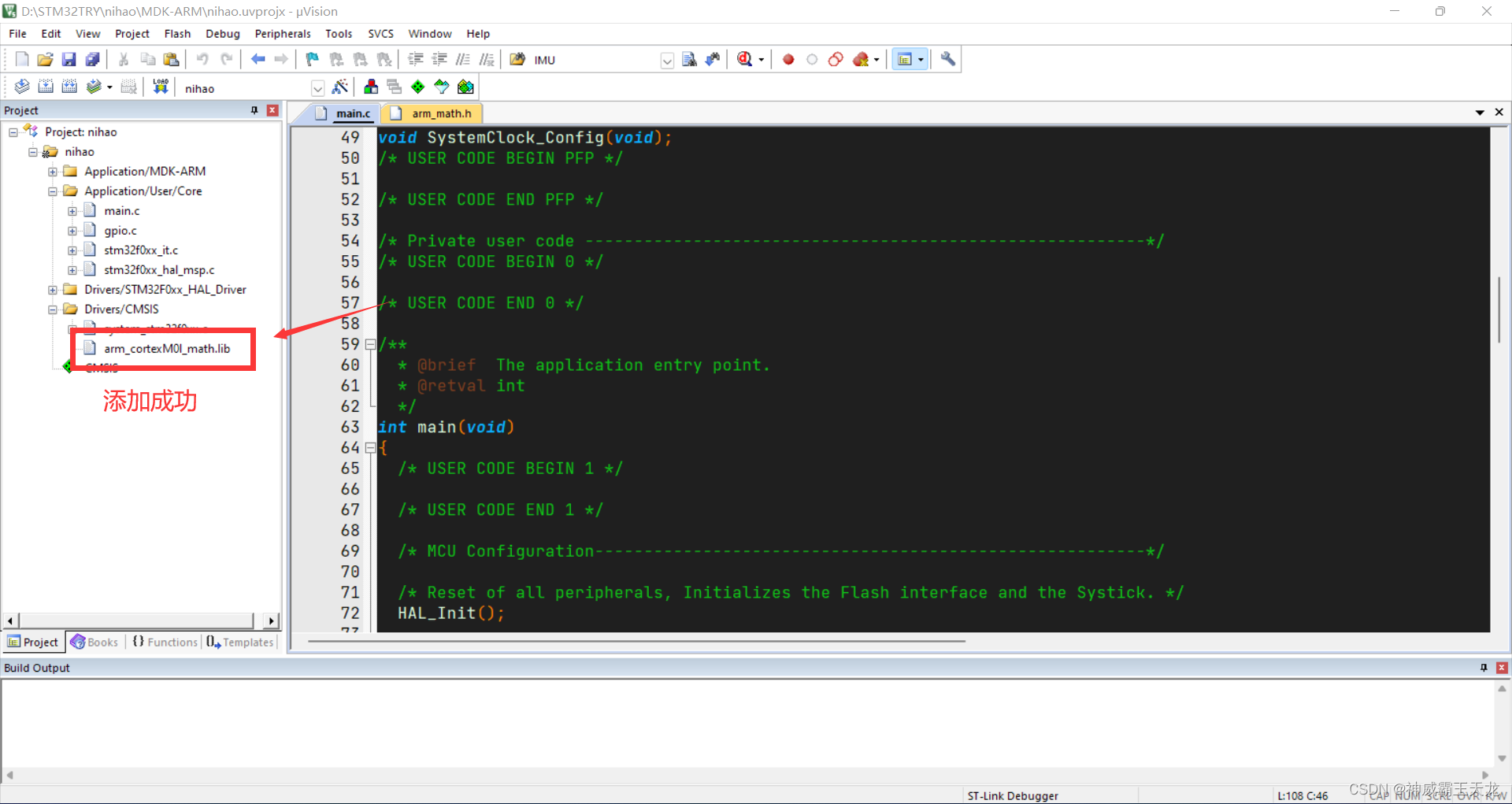This screenshot has width=1512, height=804.
Task: Open the Debug menu
Action: click(x=223, y=33)
